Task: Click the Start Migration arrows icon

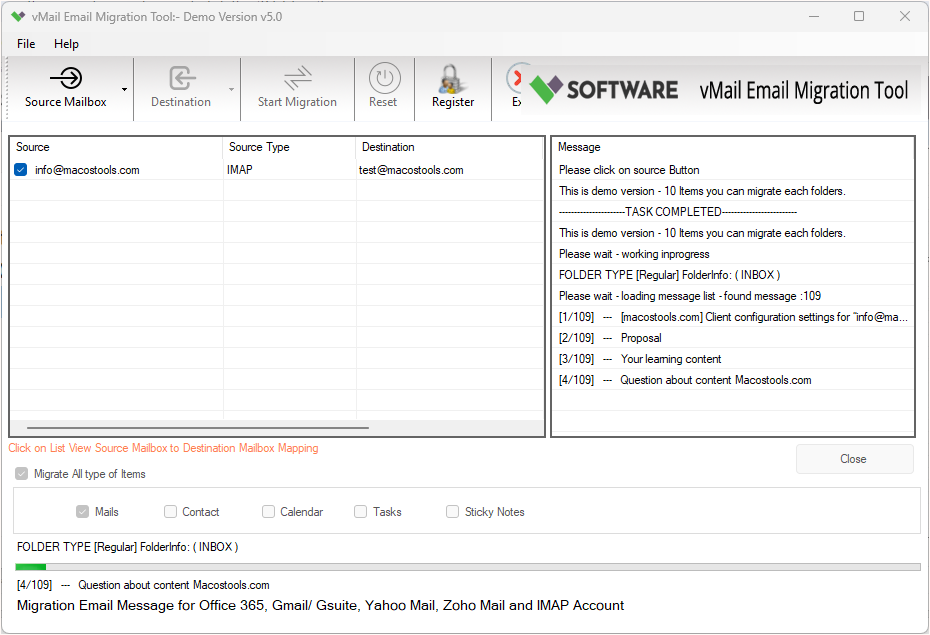Action: (x=297, y=78)
